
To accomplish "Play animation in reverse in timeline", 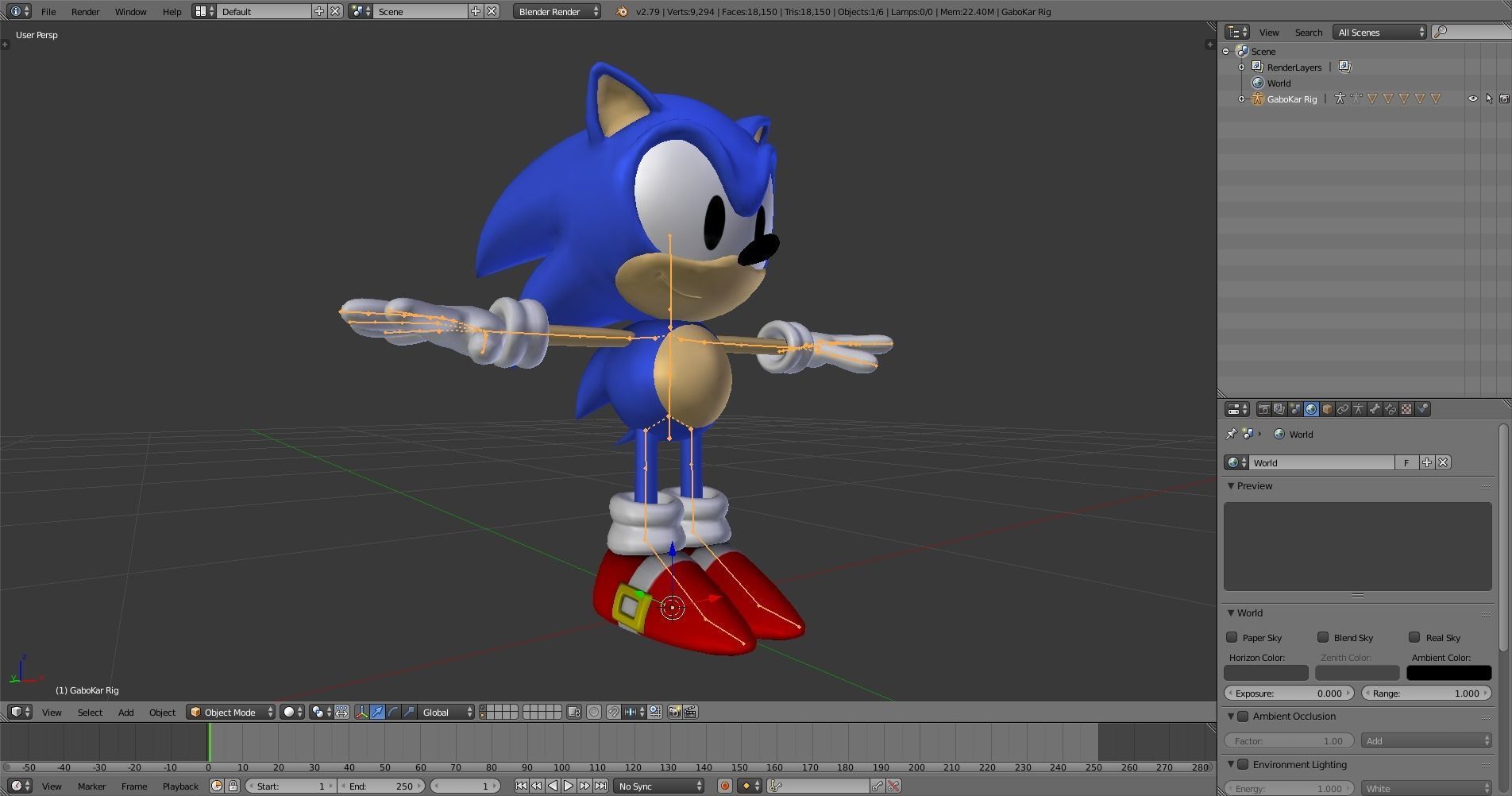I will (x=553, y=786).
